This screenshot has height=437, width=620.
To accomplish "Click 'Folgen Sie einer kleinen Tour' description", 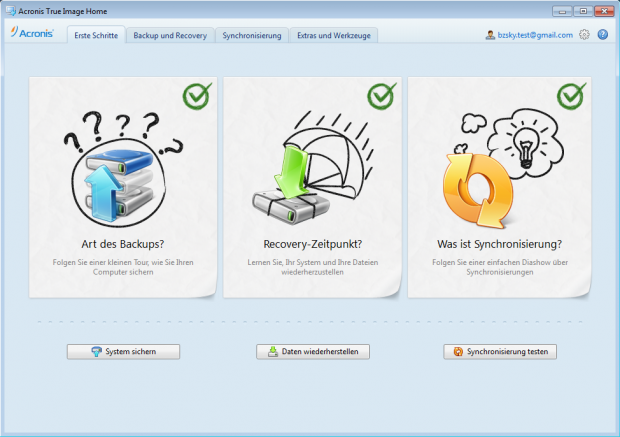I will [x=123, y=267].
